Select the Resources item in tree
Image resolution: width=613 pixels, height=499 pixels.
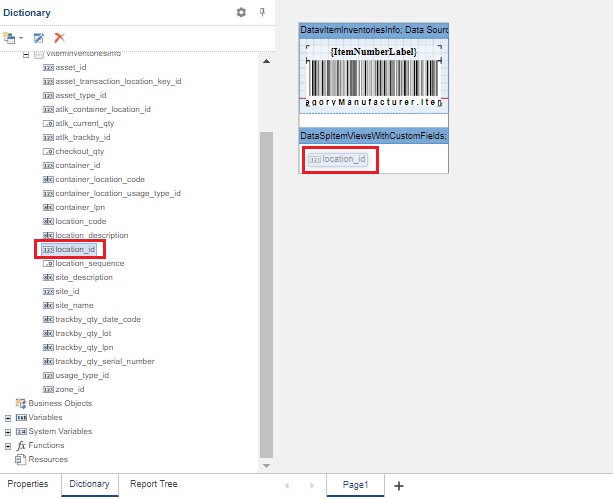tap(48, 459)
